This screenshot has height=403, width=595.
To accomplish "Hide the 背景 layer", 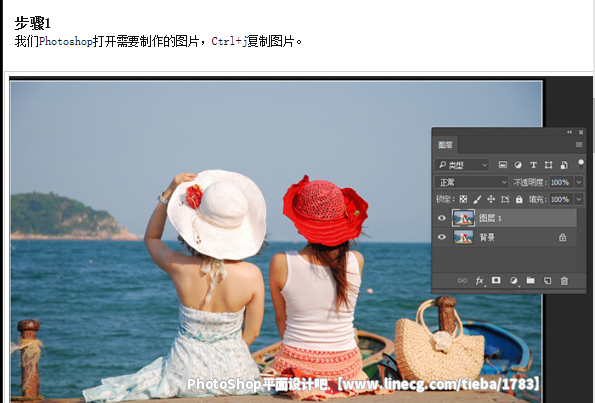I will [x=441, y=237].
